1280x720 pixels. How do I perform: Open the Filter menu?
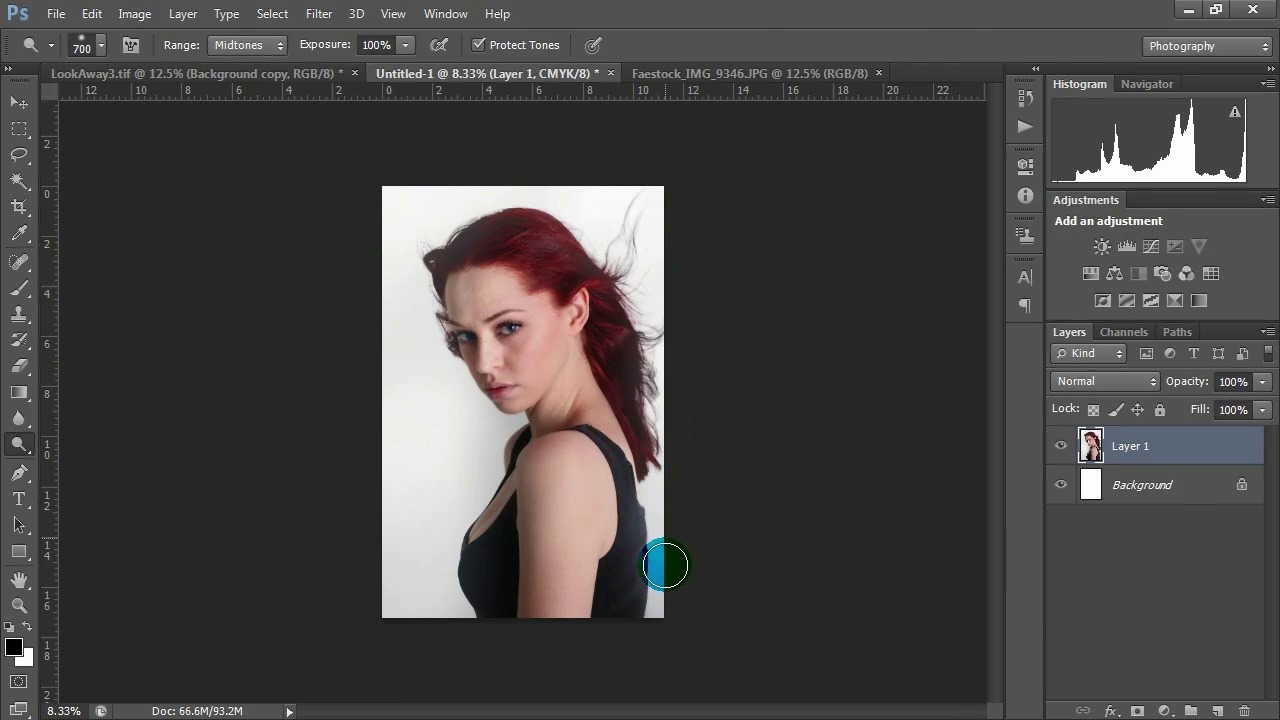coord(319,14)
